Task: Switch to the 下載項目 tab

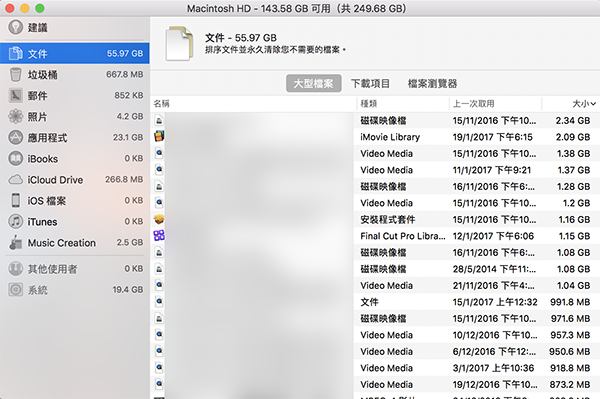Action: click(x=370, y=83)
